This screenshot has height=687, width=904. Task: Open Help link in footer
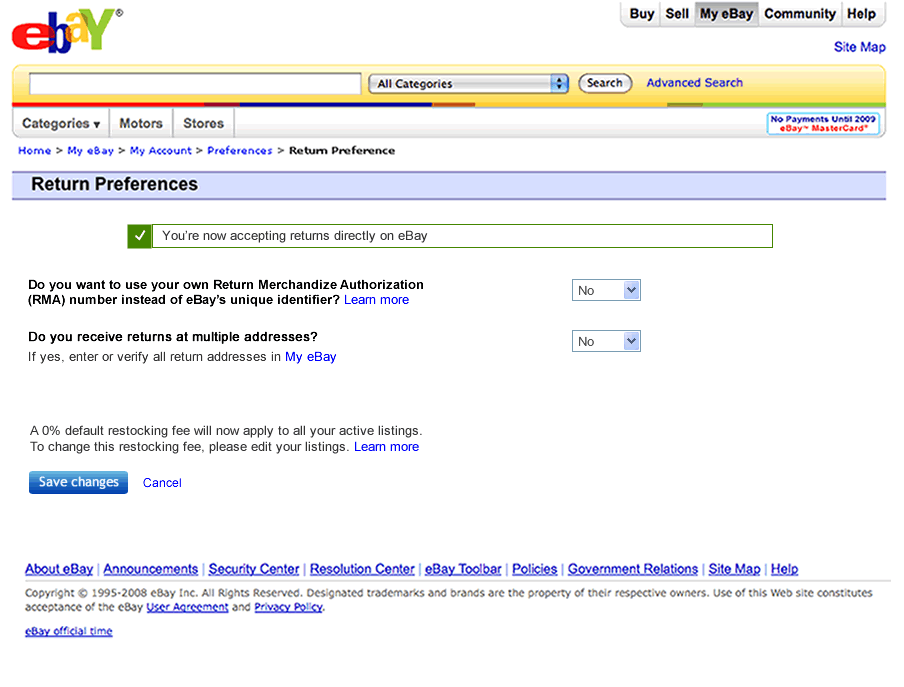coord(785,569)
